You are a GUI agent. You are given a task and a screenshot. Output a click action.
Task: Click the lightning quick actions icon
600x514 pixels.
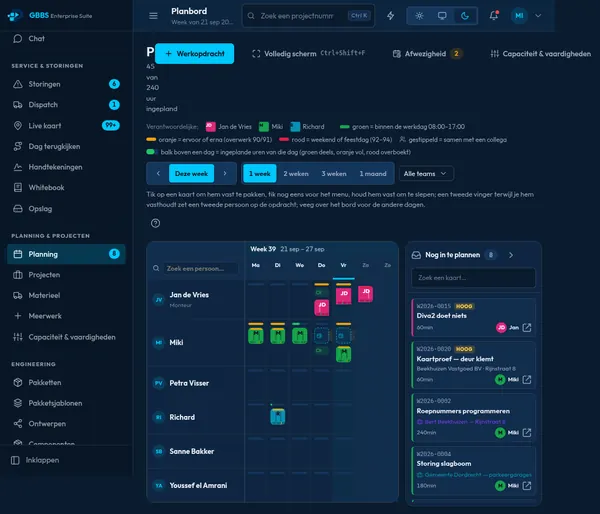[390, 16]
